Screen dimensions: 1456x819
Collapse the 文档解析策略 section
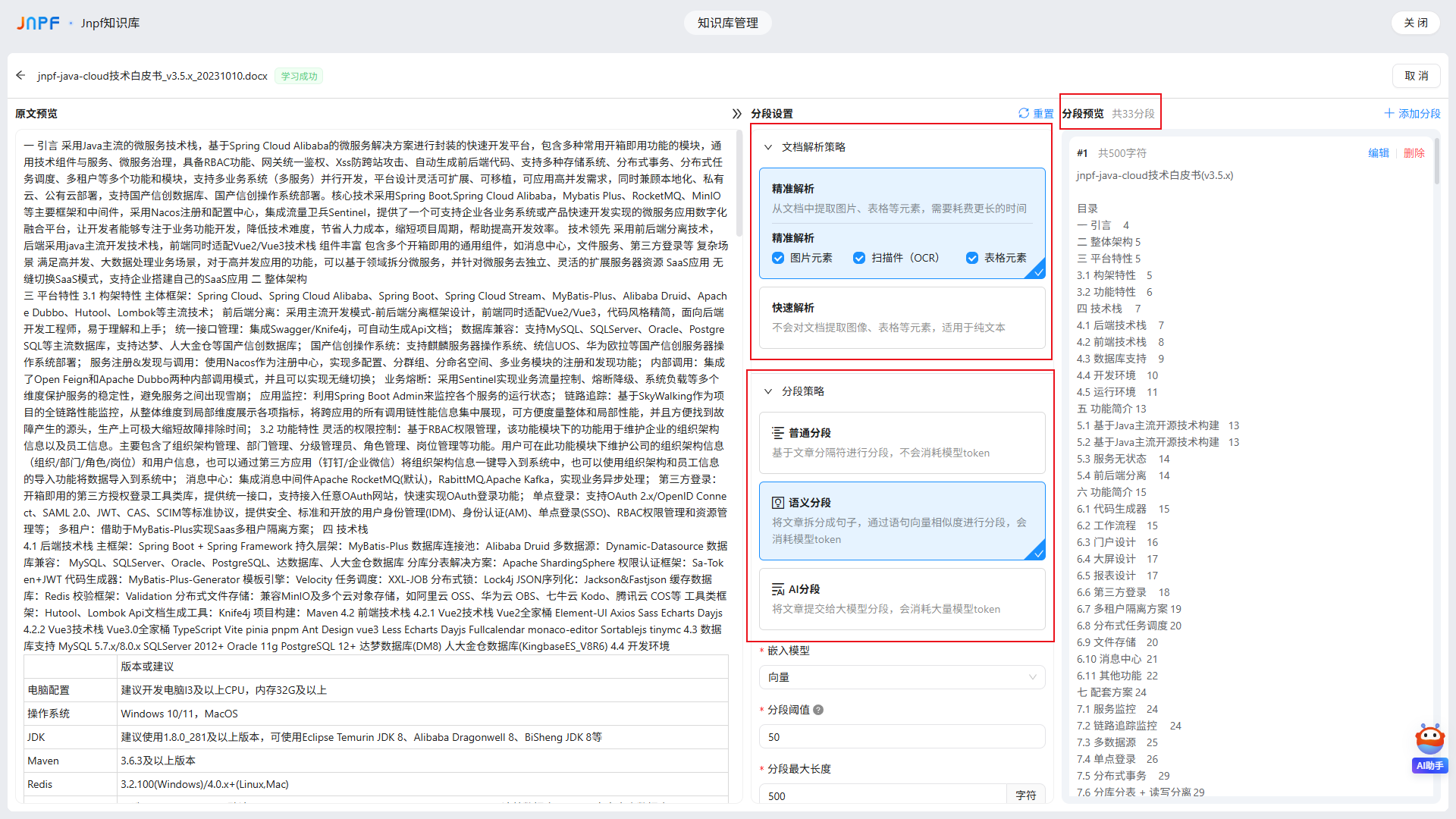[x=768, y=147]
